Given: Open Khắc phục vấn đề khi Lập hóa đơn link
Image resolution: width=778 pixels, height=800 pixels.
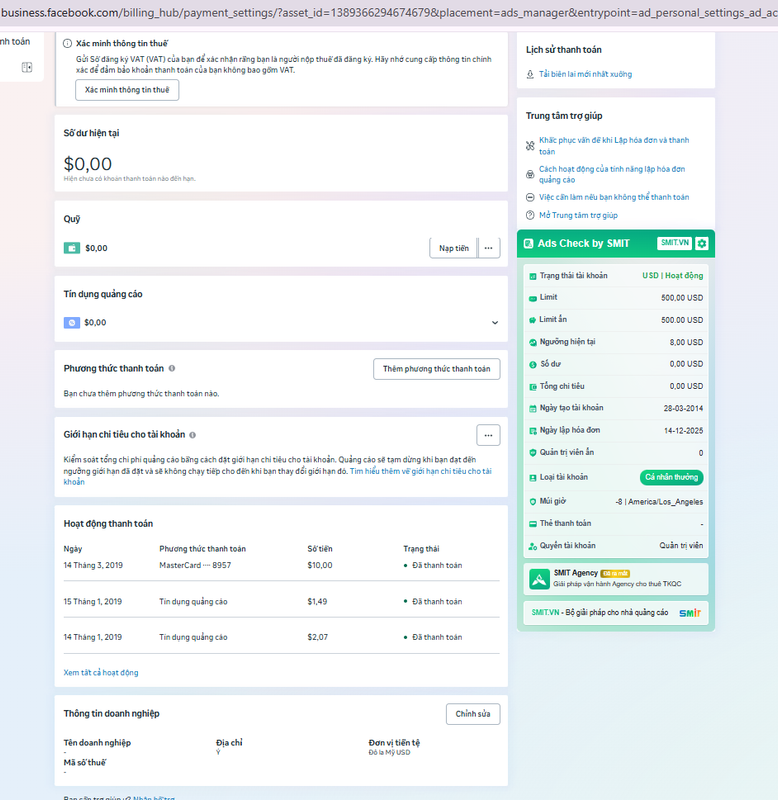Looking at the screenshot, I should coord(614,146).
